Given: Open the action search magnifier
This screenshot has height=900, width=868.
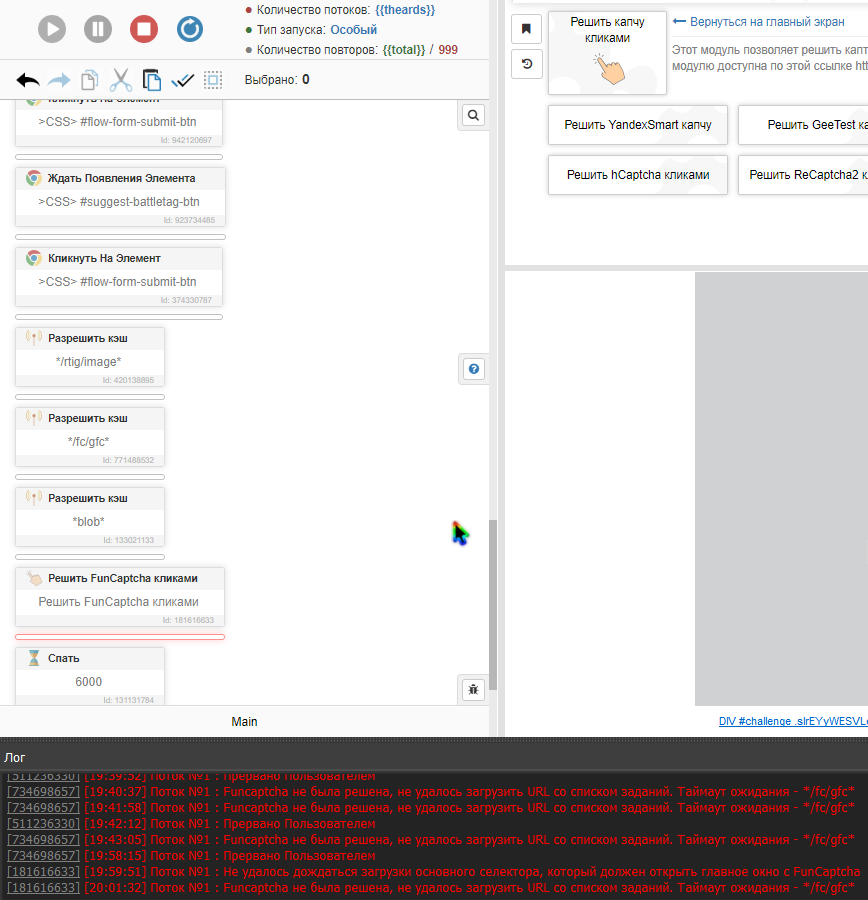Looking at the screenshot, I should pos(474,115).
